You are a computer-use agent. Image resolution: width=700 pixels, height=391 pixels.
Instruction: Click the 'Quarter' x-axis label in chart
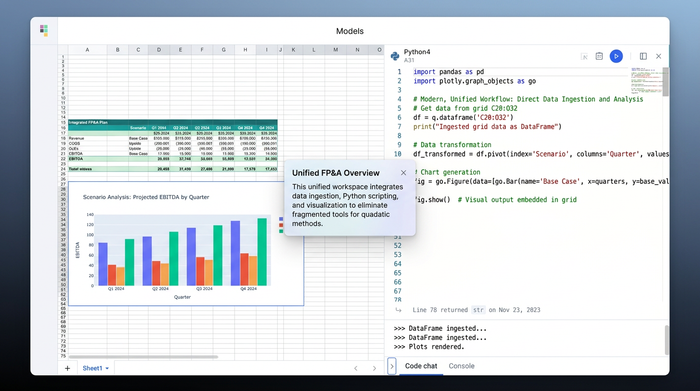[x=182, y=297]
